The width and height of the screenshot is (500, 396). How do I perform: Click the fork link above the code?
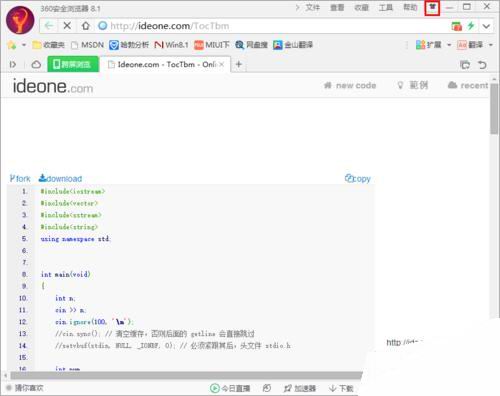[x=20, y=179]
